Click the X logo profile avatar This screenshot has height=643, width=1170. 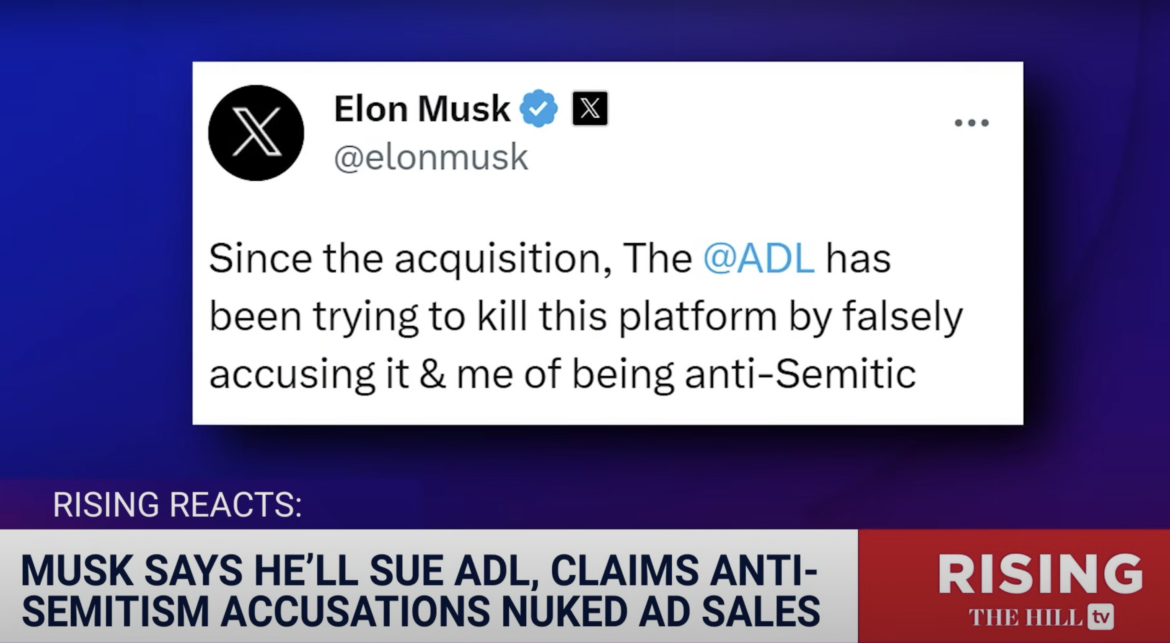256,133
